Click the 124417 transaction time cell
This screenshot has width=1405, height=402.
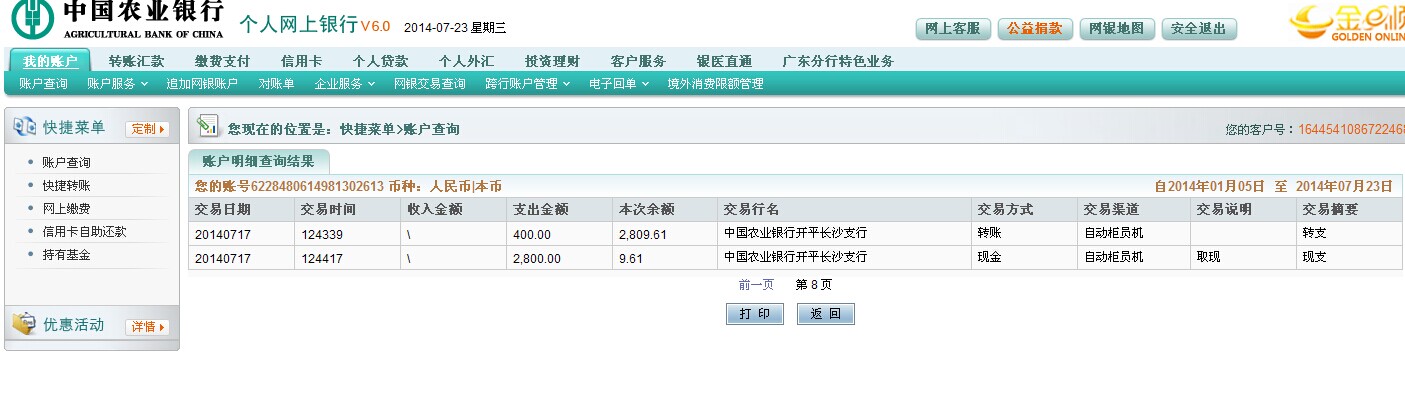(347, 258)
